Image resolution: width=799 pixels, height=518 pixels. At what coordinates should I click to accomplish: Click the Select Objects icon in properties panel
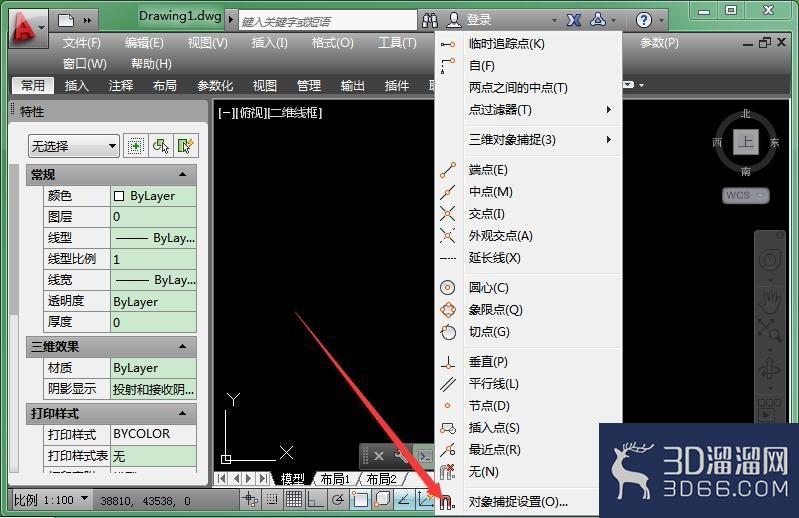click(161, 147)
